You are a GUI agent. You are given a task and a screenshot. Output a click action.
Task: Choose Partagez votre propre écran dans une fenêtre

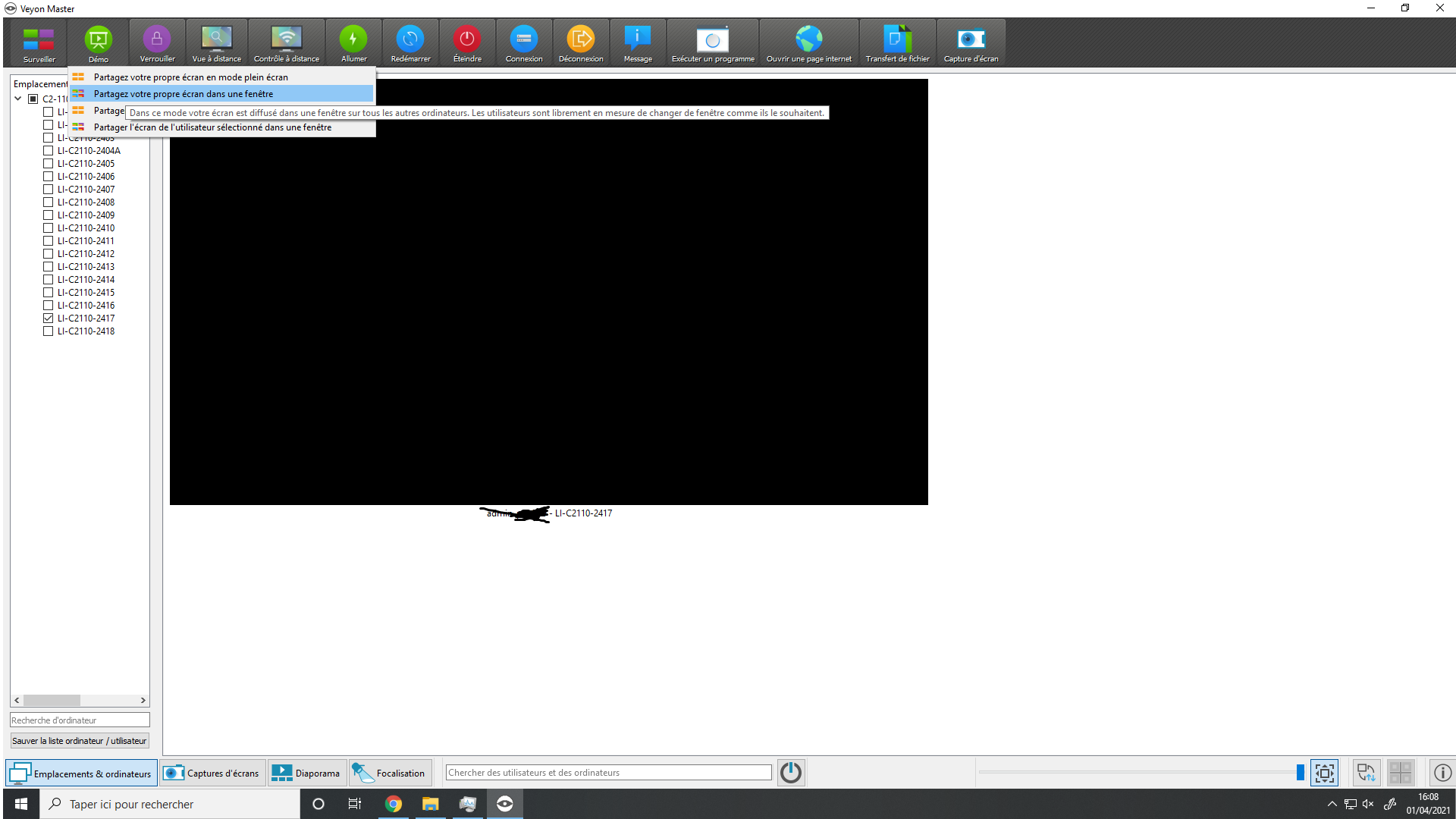tap(222, 94)
